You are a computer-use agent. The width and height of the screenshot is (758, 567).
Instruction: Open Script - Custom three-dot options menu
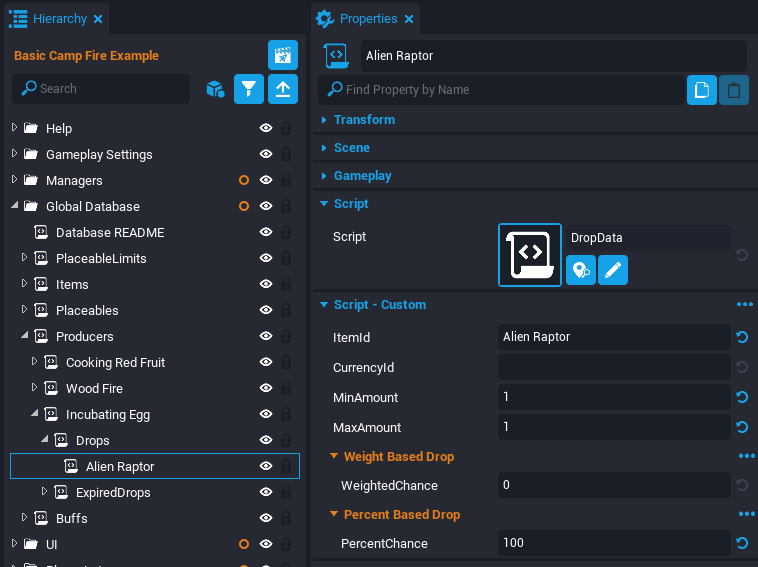pos(744,305)
